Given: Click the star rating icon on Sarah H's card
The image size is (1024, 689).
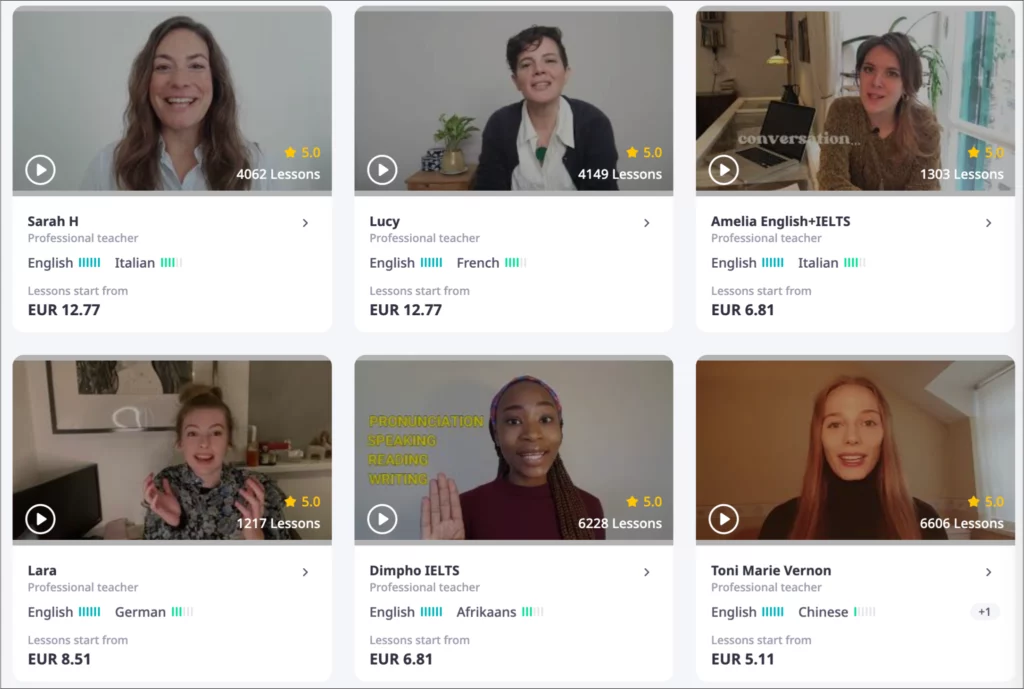Looking at the screenshot, I should [289, 152].
